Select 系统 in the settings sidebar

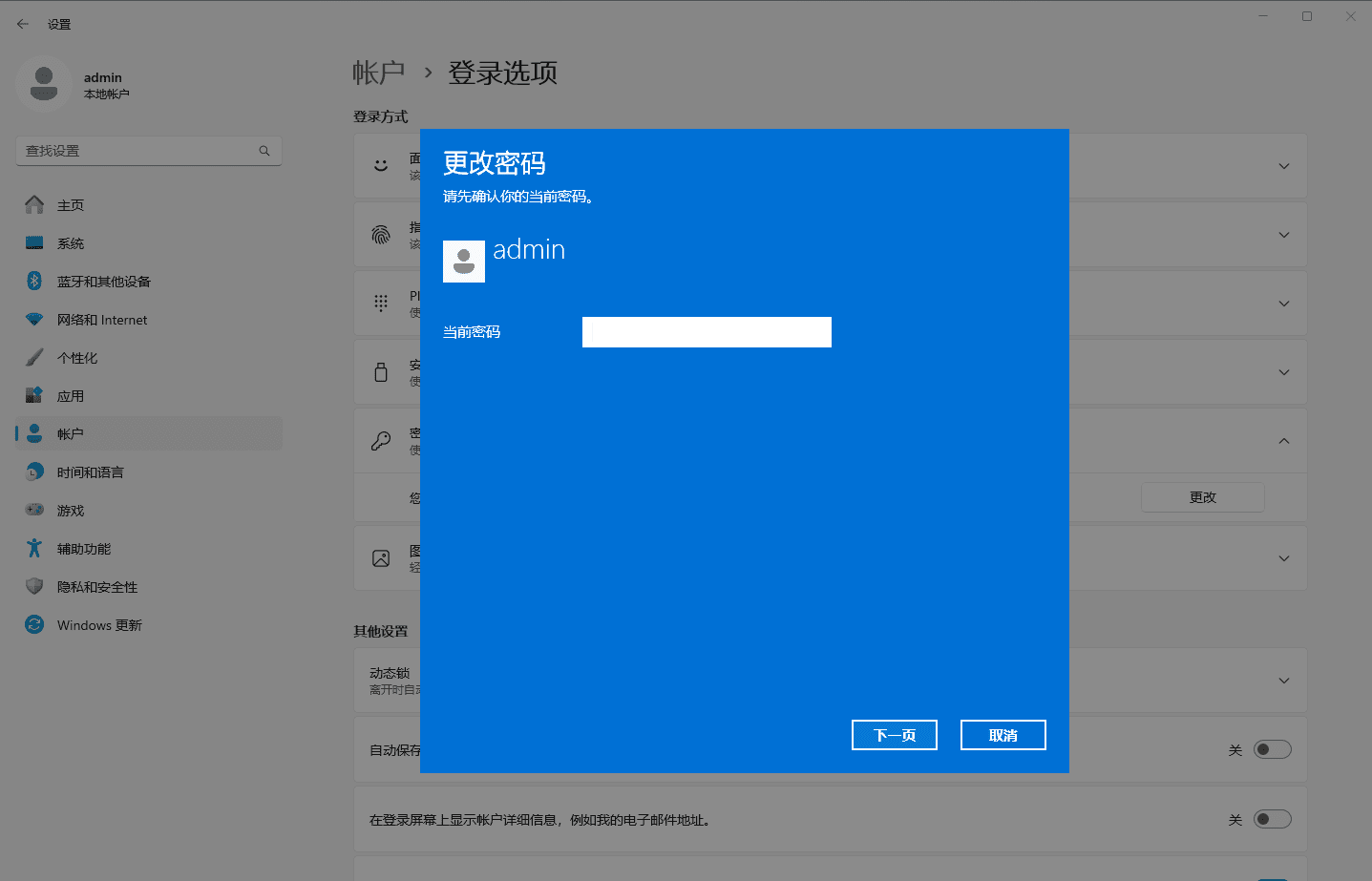tap(149, 243)
